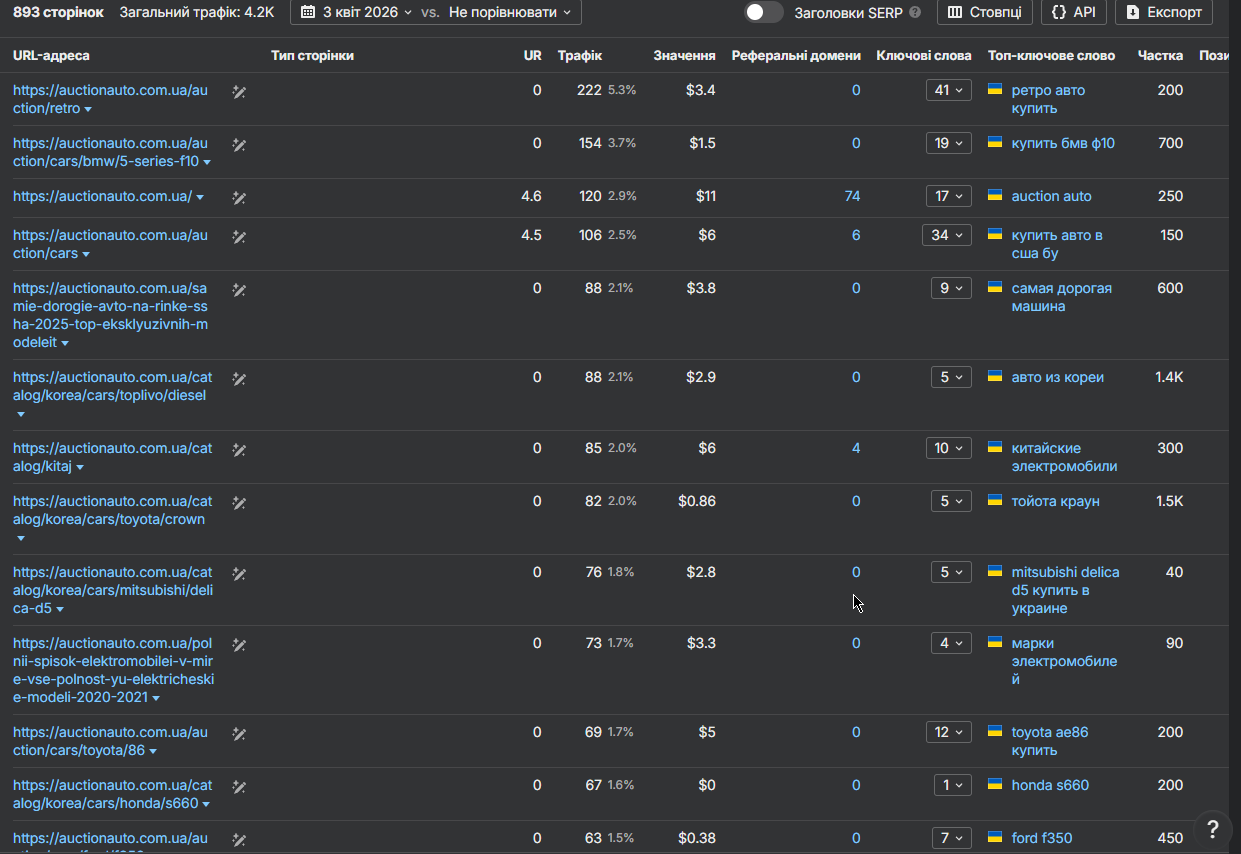The image size is (1241, 854).
Task: Open the question mark help bubble
Action: [1212, 828]
